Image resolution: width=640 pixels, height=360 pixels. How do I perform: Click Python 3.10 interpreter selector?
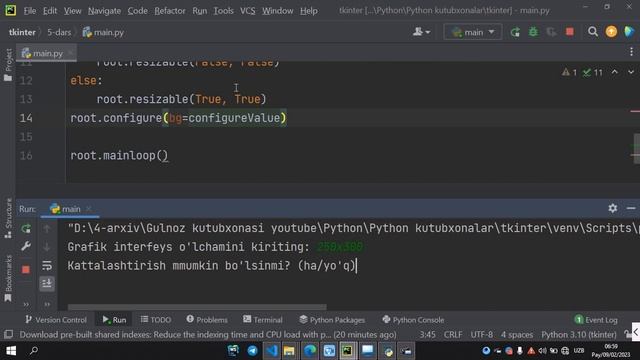coord(579,335)
